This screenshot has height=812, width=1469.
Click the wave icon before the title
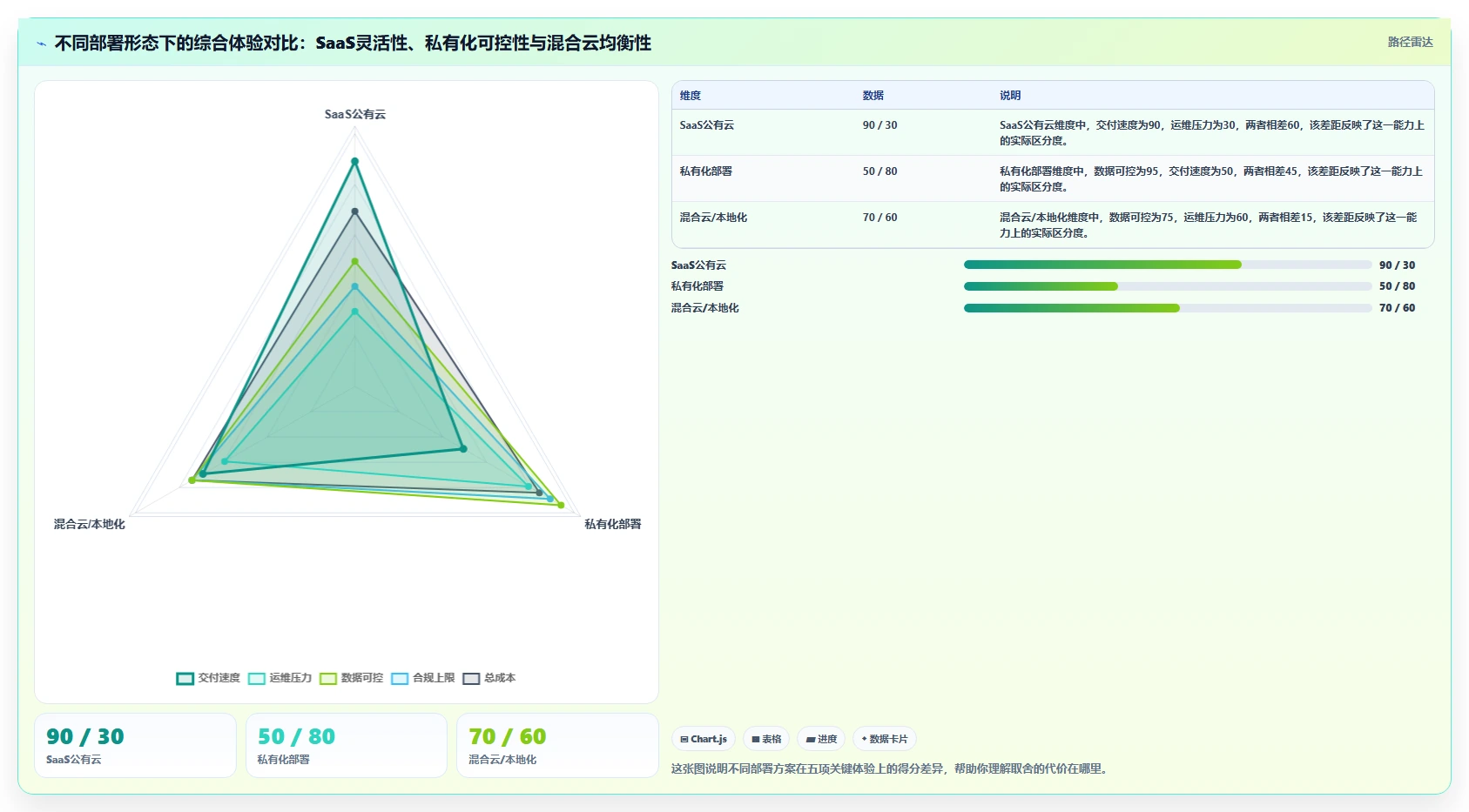[41, 44]
